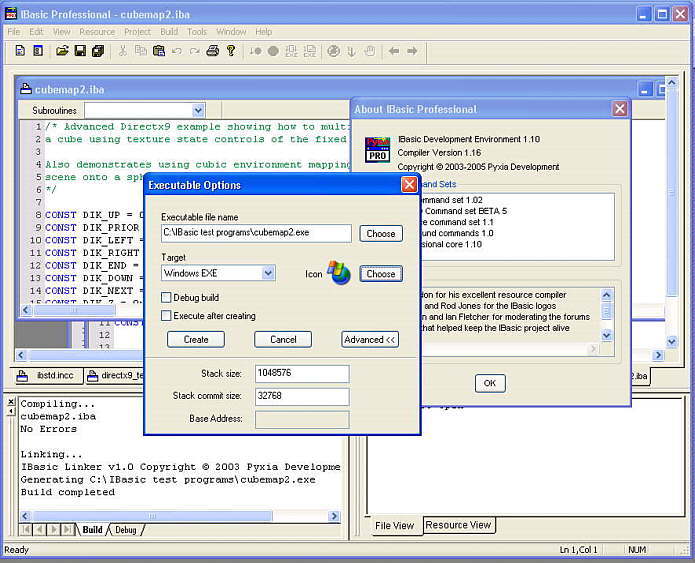The image size is (695, 563).
Task: Click the first Build EXE toolbar icon
Action: point(292,51)
